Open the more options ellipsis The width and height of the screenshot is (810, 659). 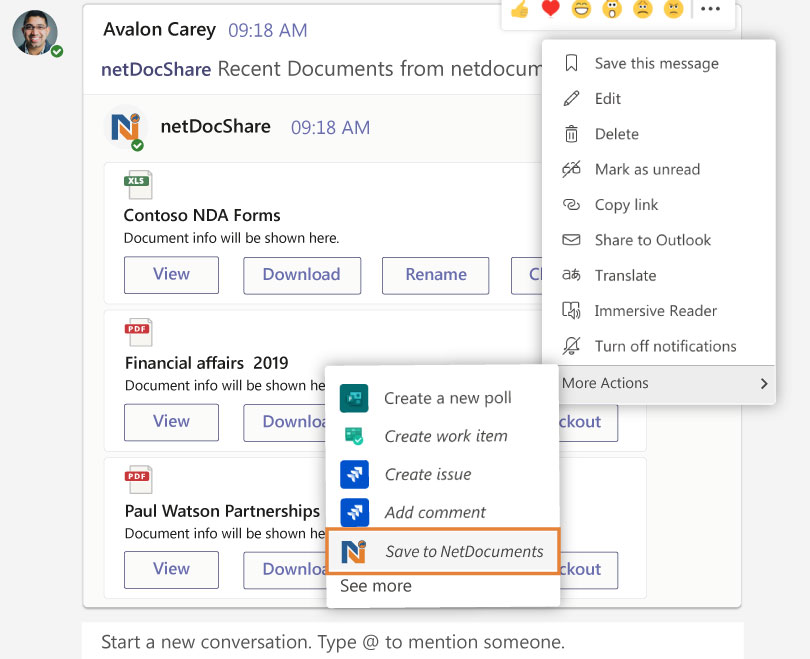(x=711, y=9)
